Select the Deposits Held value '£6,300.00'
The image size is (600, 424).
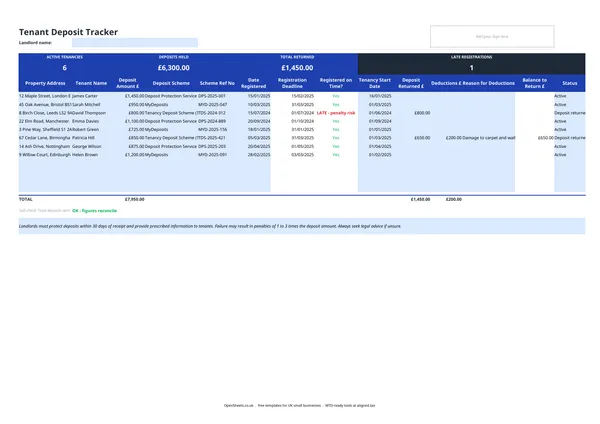tap(174, 68)
